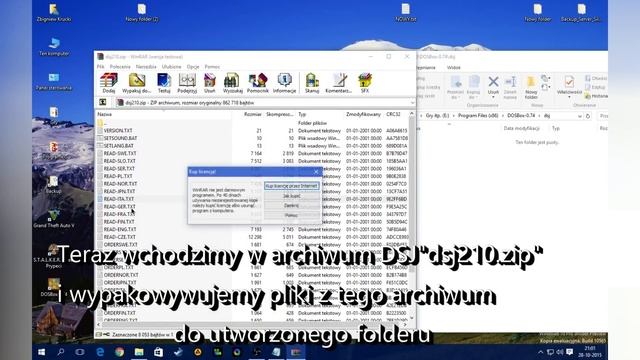Click DOSBox-0.74 in Explorer breadcrumb
Screen dimensions: 640x360
[521, 116]
